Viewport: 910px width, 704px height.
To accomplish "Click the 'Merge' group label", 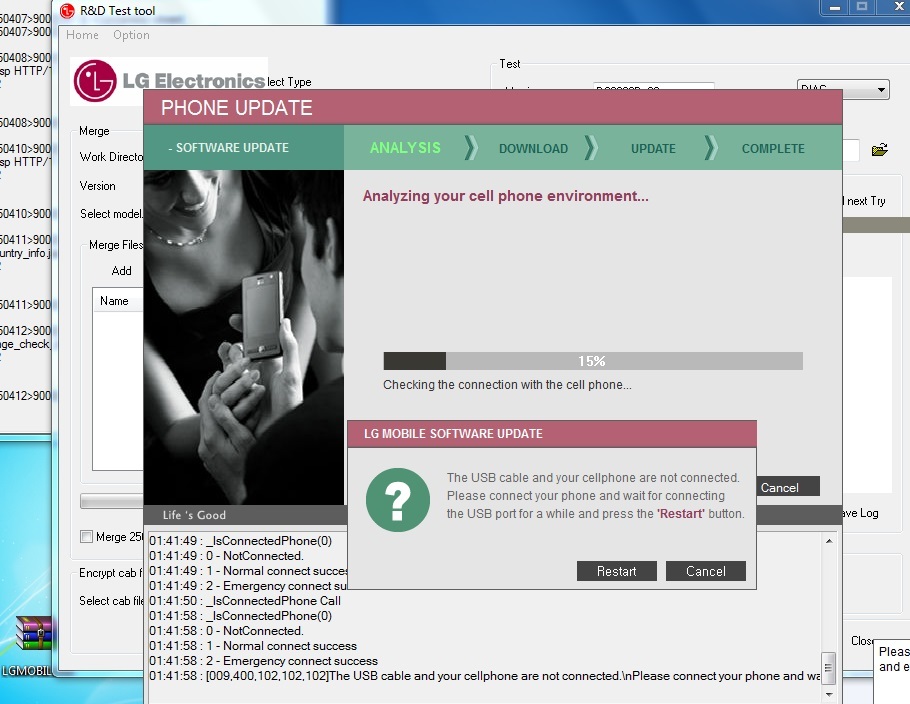I will pos(94,131).
